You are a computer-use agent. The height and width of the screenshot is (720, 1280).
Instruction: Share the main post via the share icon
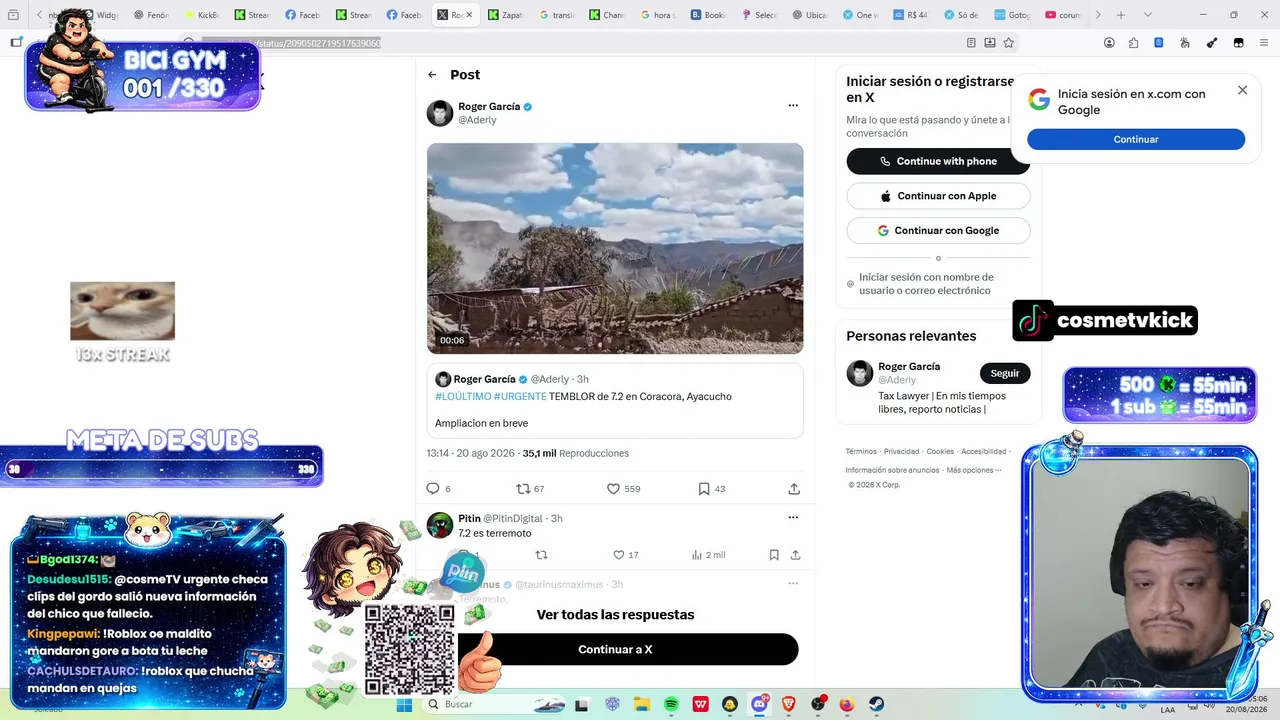click(794, 489)
